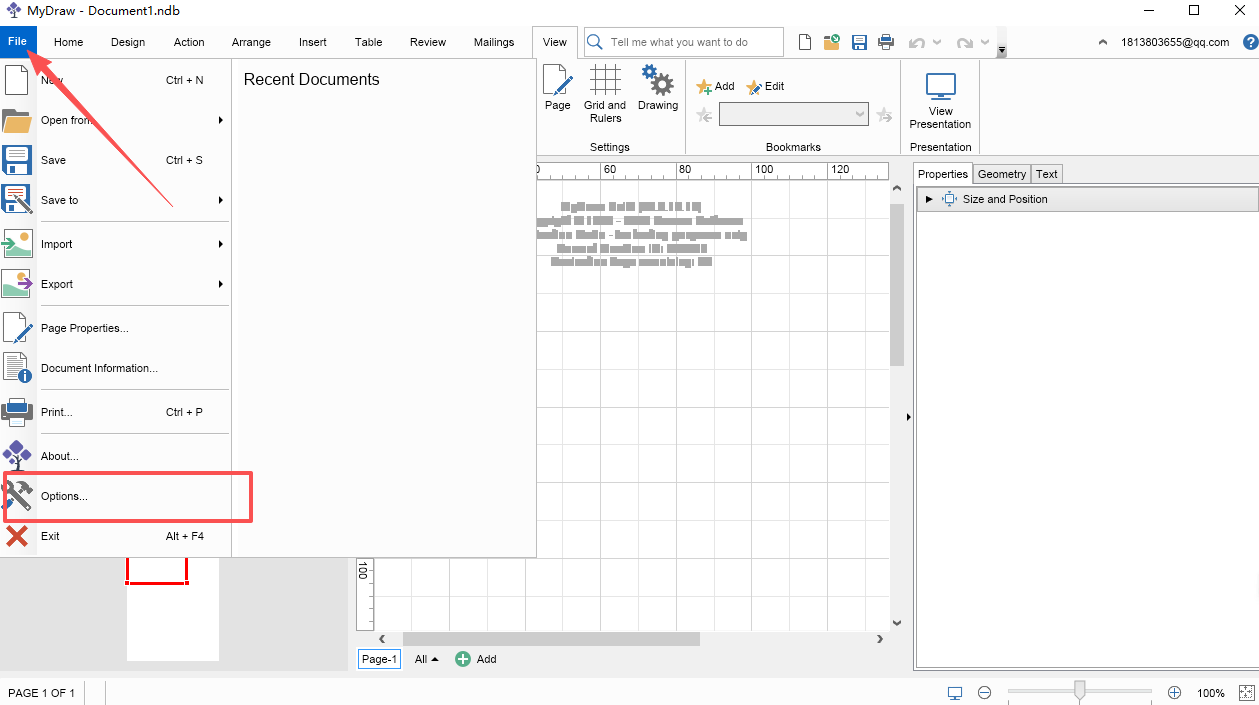Click the Edit bookmark icon
The height and width of the screenshot is (705, 1259).
click(x=754, y=87)
